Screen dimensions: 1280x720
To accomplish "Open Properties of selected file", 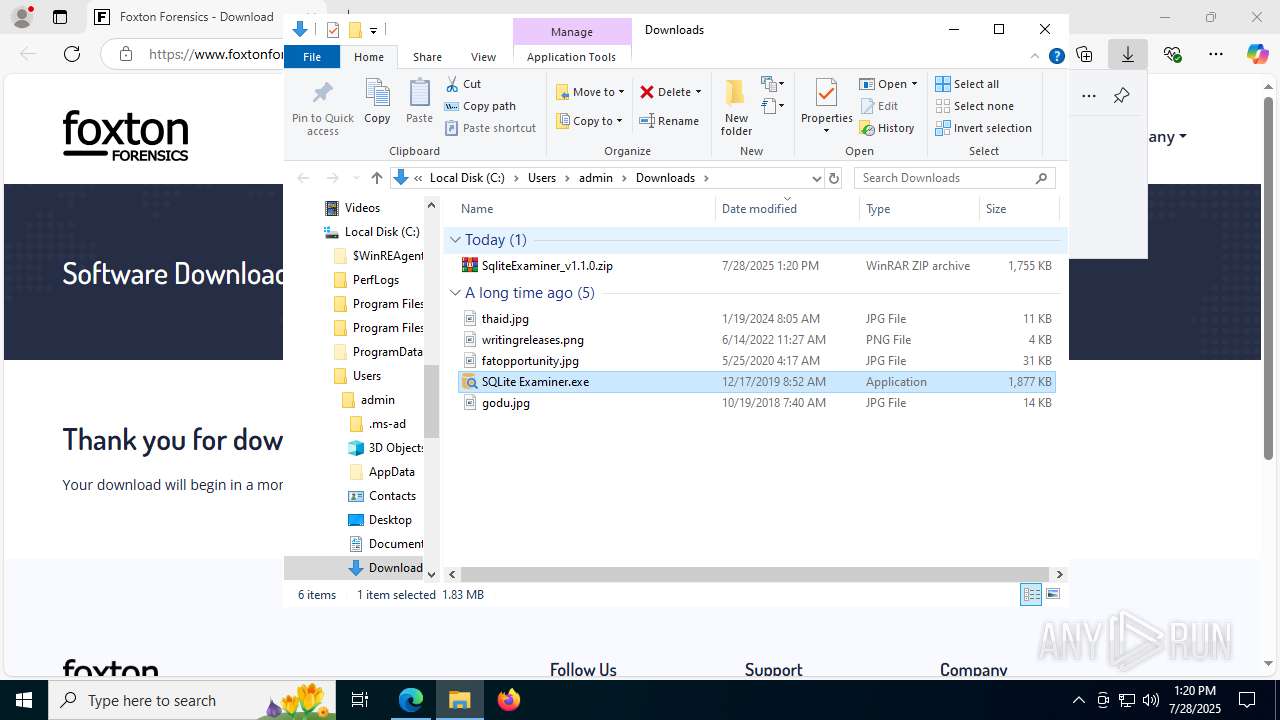I will 826,108.
